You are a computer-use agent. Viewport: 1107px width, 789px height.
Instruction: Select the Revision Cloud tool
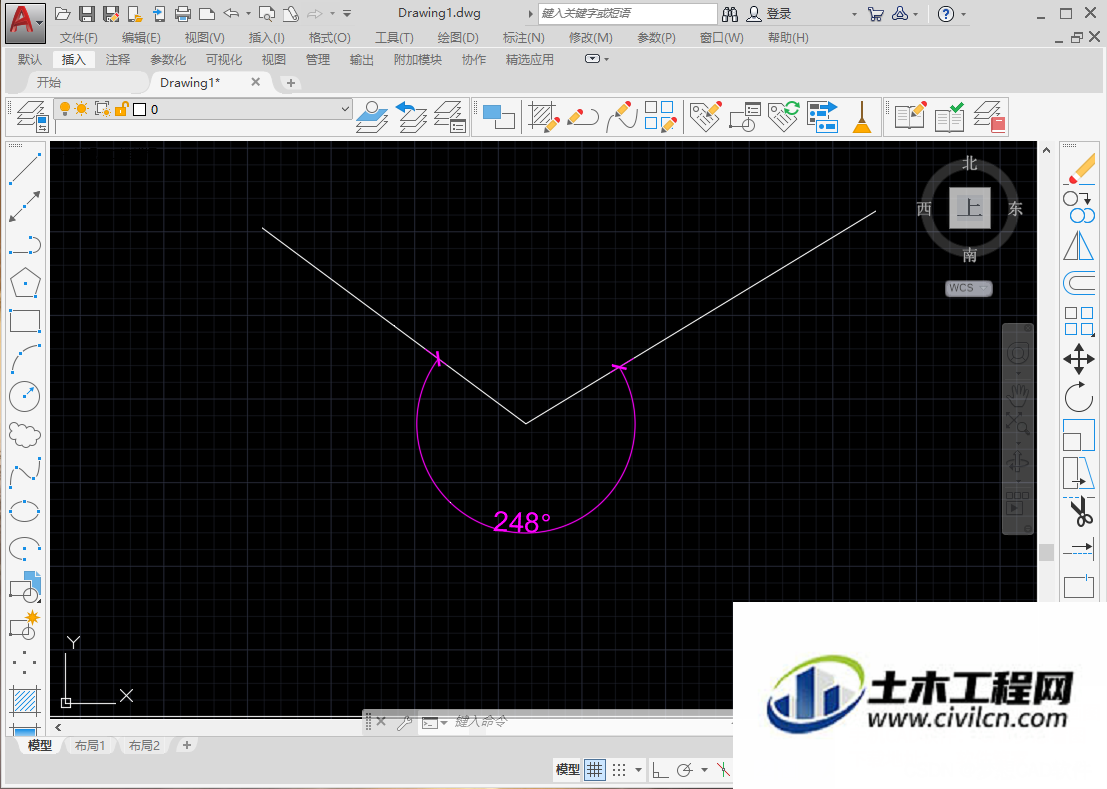pos(25,435)
